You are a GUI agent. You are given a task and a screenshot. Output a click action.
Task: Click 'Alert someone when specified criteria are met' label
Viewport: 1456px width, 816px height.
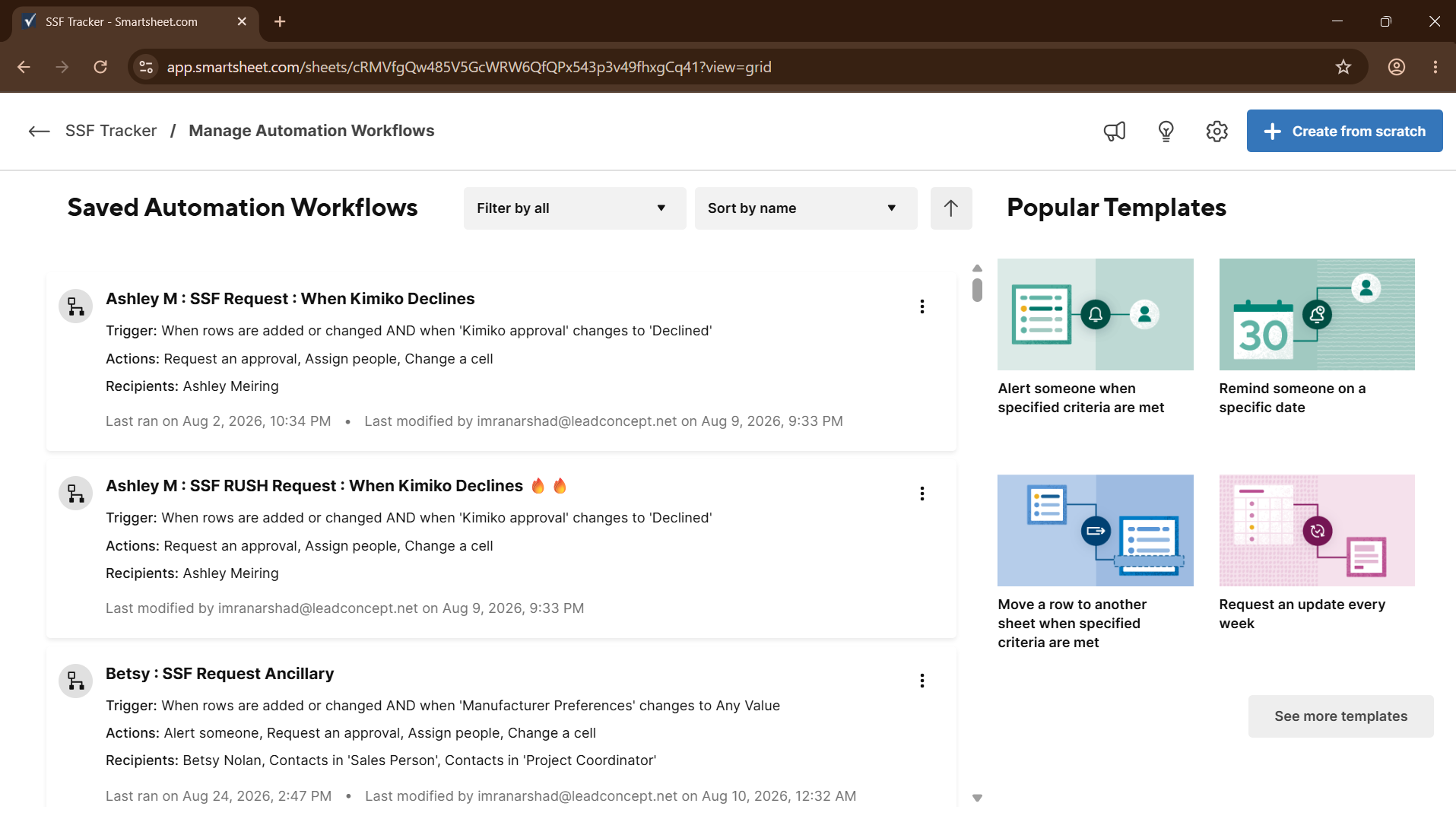tap(1081, 398)
